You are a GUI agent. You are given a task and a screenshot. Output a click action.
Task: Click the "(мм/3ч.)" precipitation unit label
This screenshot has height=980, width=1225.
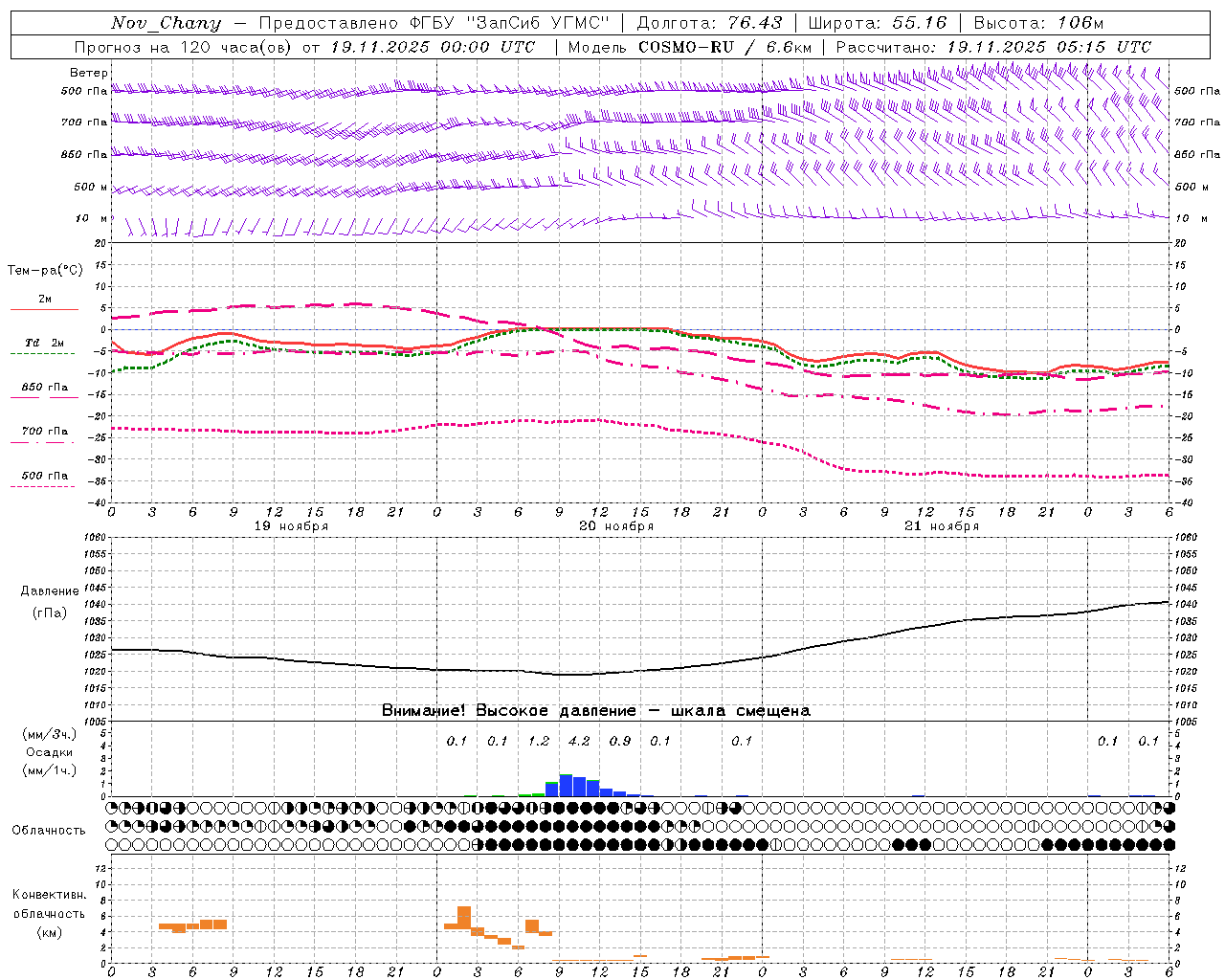point(49,735)
